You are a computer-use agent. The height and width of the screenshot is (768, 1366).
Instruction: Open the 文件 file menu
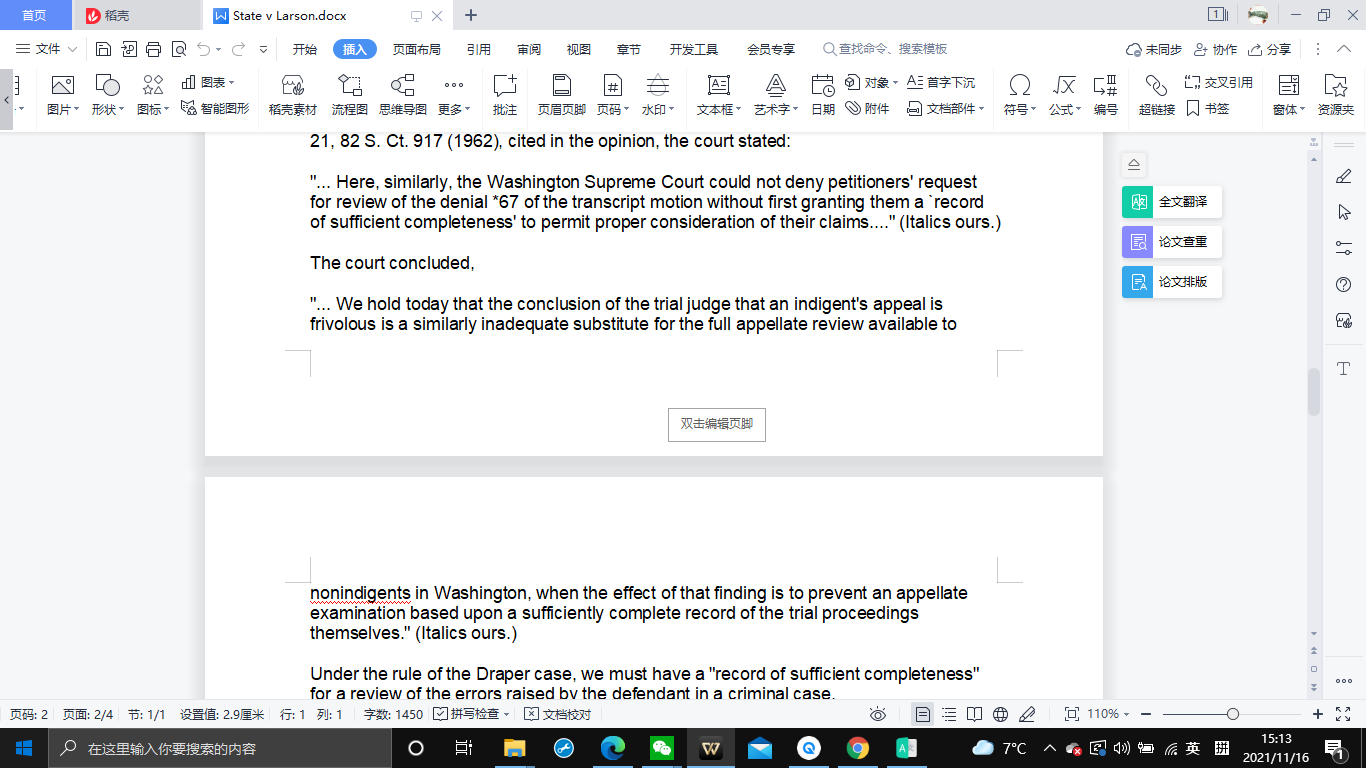(x=47, y=49)
